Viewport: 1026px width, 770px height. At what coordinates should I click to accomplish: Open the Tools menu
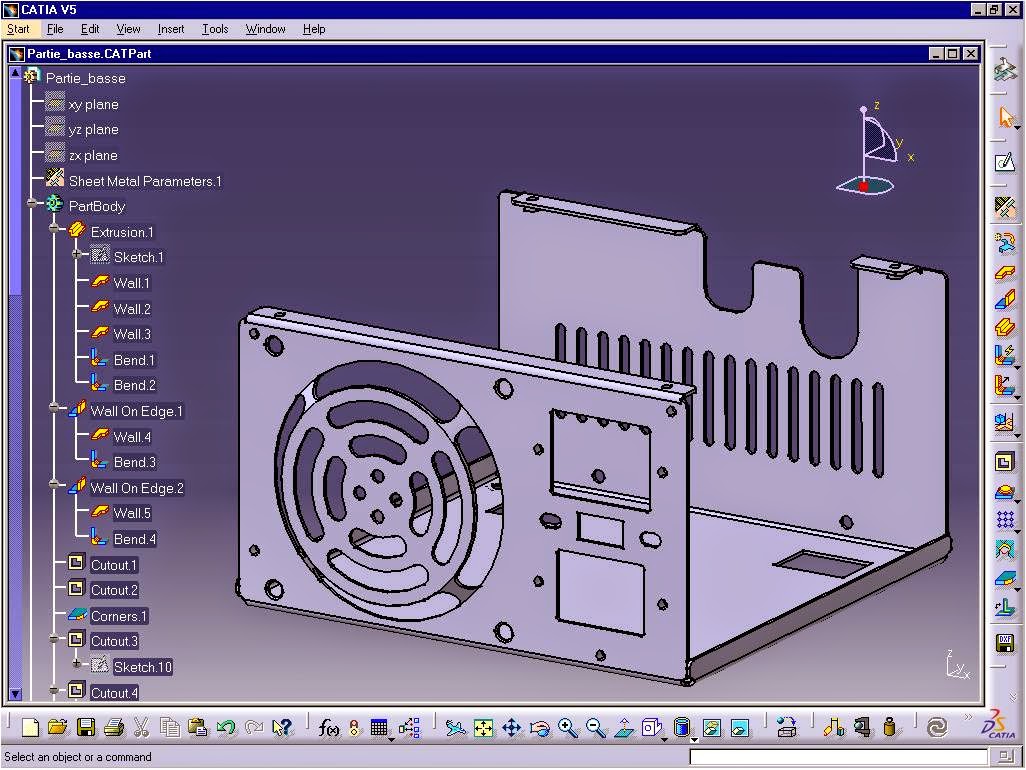pos(214,29)
